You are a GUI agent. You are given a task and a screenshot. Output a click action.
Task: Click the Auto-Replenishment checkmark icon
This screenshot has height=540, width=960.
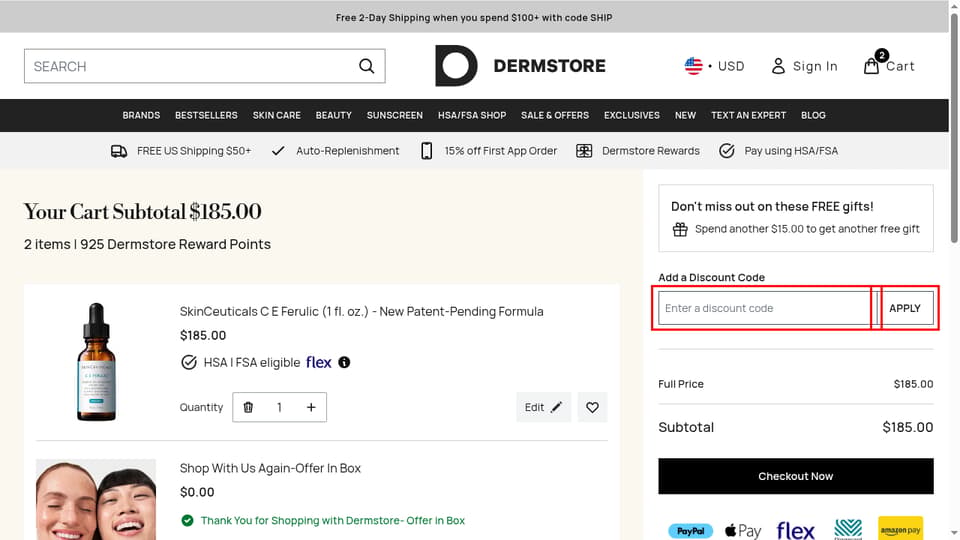[278, 151]
